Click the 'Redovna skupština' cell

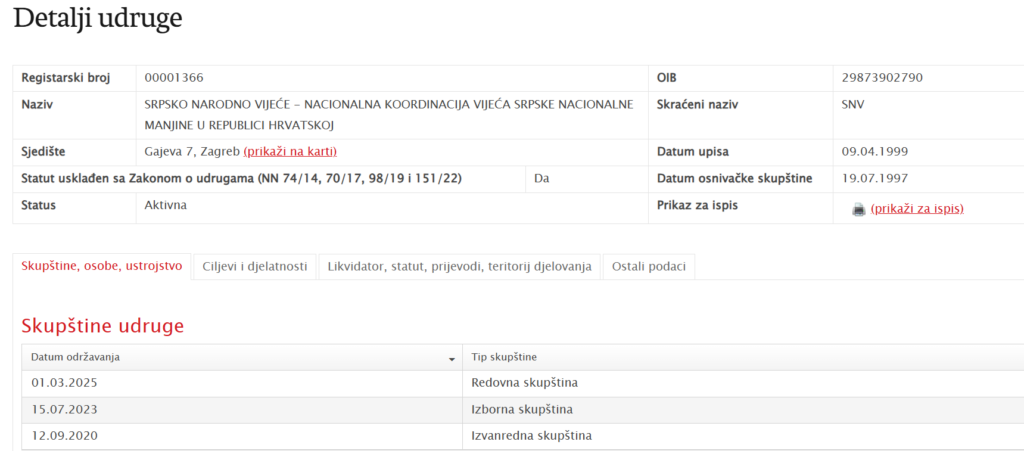tap(524, 383)
